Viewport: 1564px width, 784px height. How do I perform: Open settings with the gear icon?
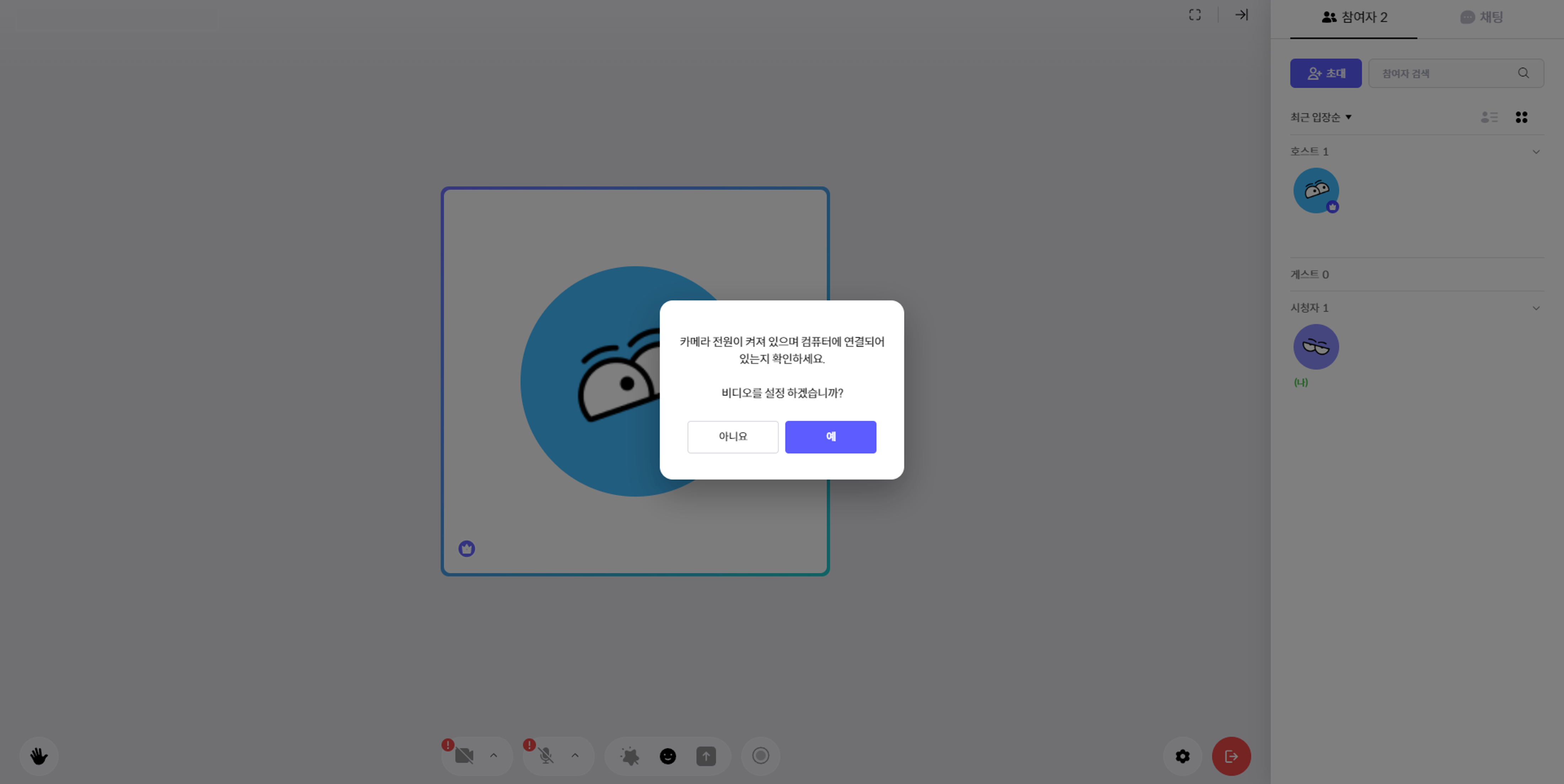[1182, 756]
